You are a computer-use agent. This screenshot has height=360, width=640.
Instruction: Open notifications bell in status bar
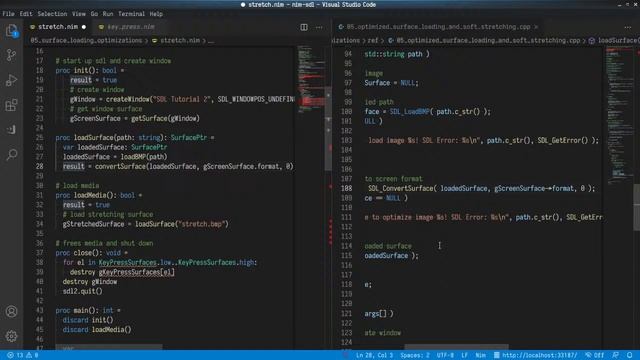pyautogui.click(x=630, y=355)
